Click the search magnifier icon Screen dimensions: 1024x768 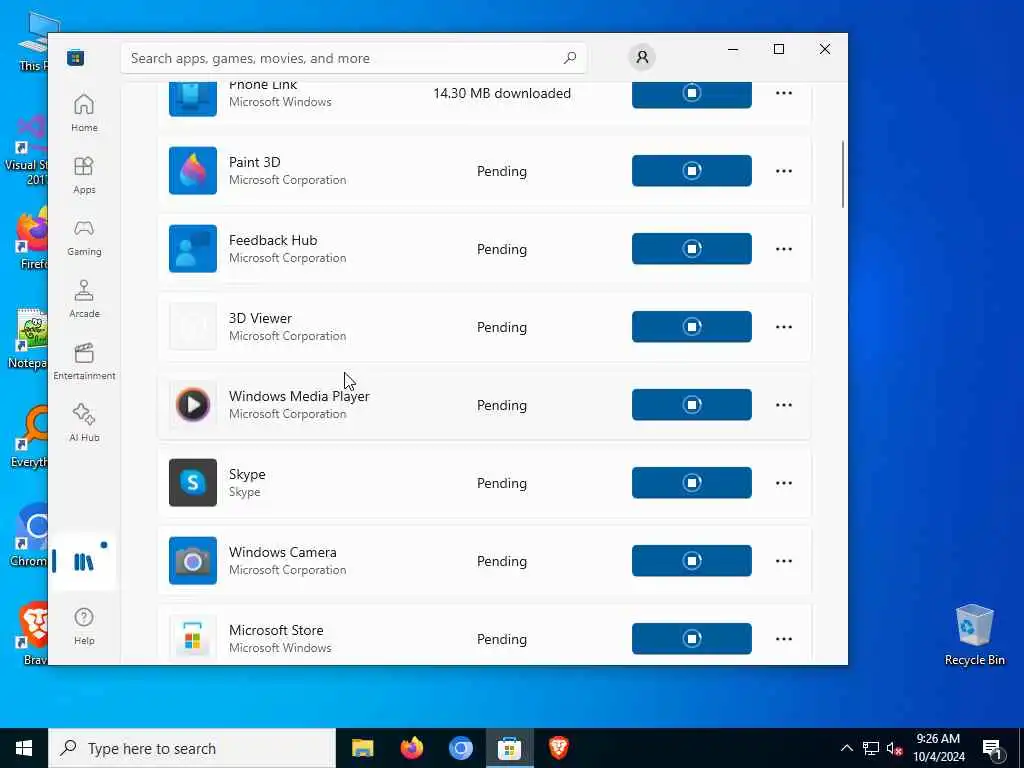pyautogui.click(x=569, y=58)
